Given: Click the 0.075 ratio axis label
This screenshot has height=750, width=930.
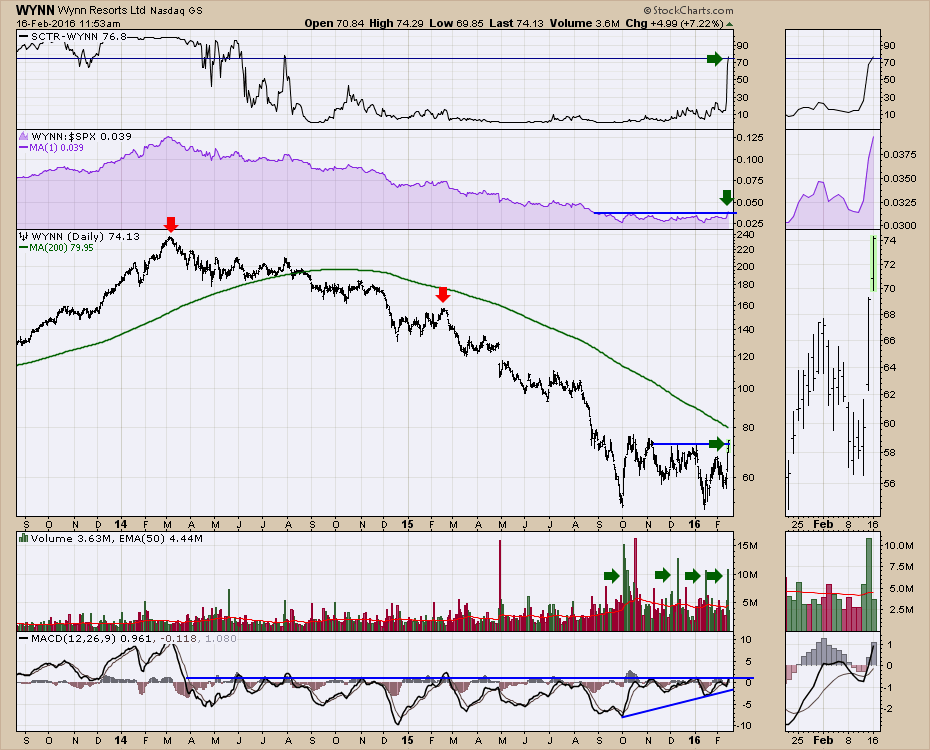Looking at the screenshot, I should pos(750,181).
